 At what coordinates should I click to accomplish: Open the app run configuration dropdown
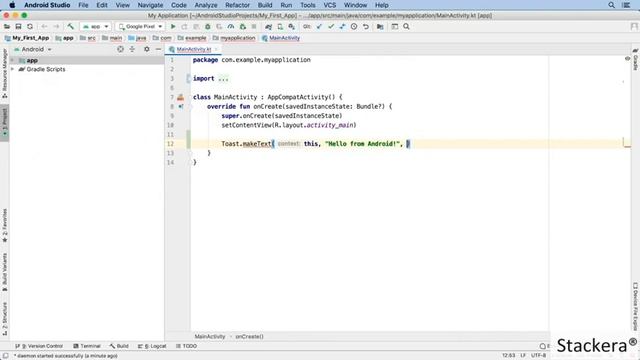click(96, 27)
